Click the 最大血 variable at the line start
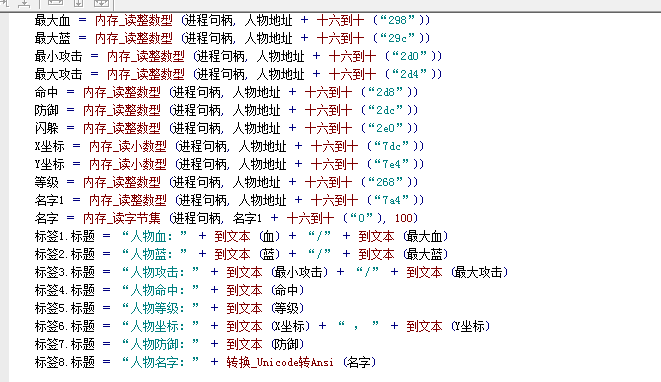Viewport: 661px width, 382px height. (x=52, y=20)
